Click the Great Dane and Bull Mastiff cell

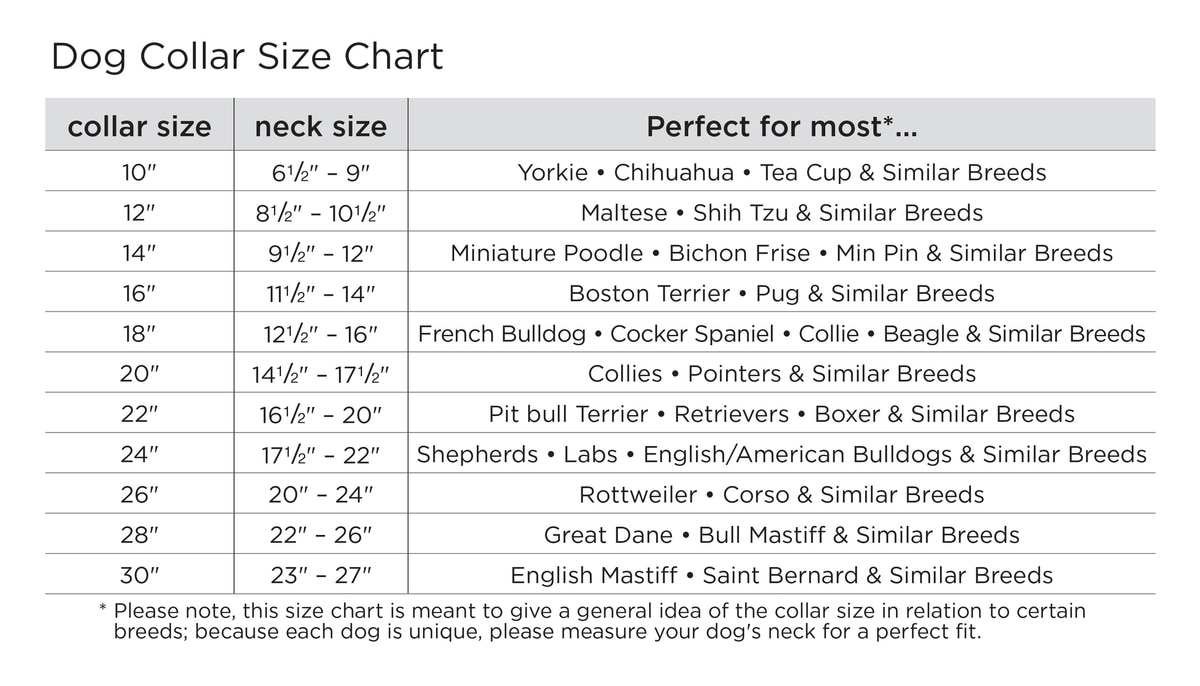coord(781,535)
